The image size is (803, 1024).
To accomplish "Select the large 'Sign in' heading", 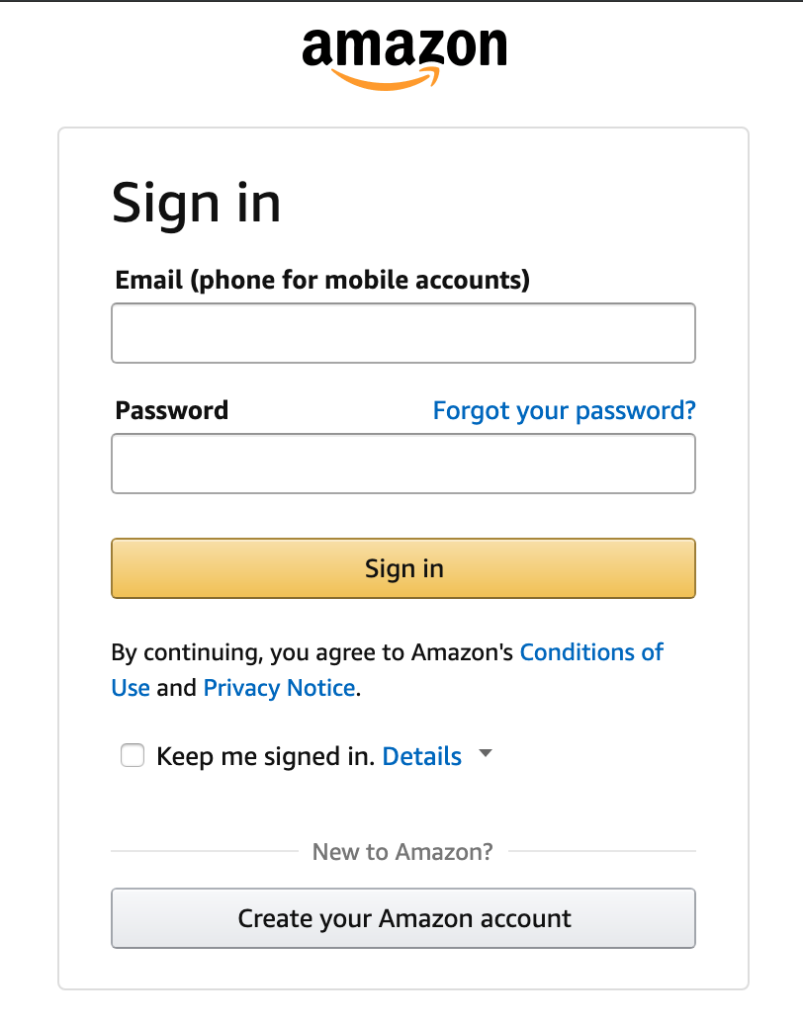I will [196, 203].
